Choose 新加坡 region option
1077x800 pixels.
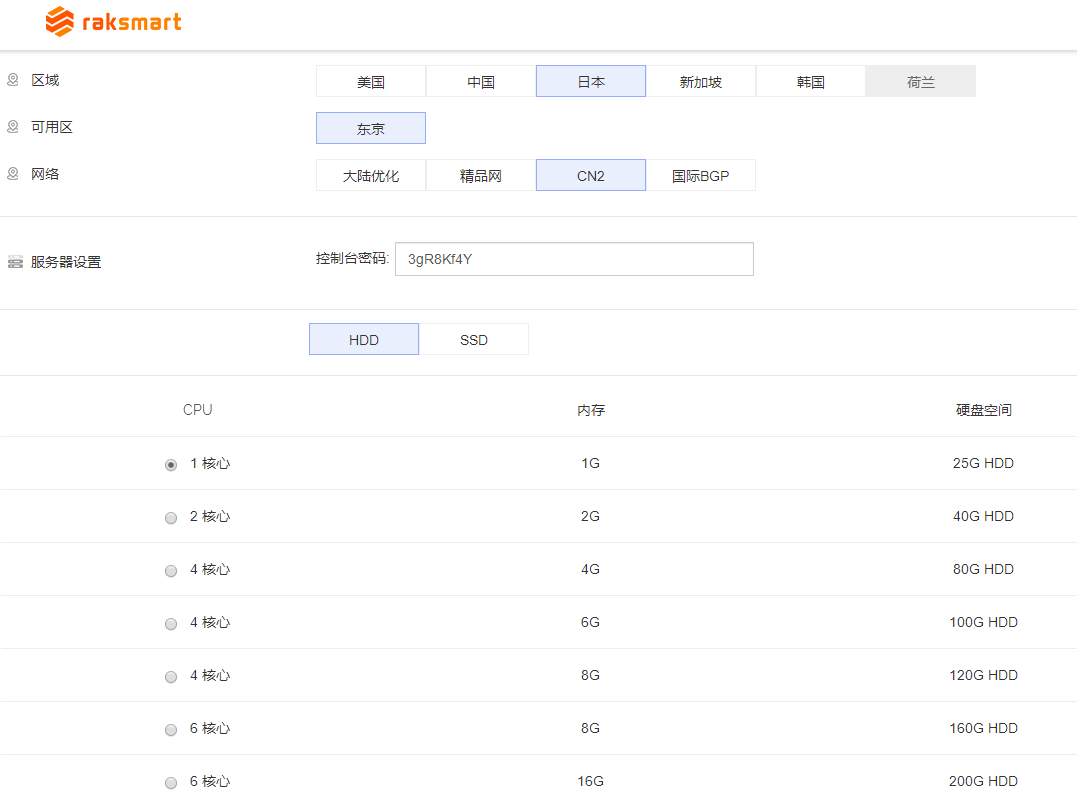point(701,82)
